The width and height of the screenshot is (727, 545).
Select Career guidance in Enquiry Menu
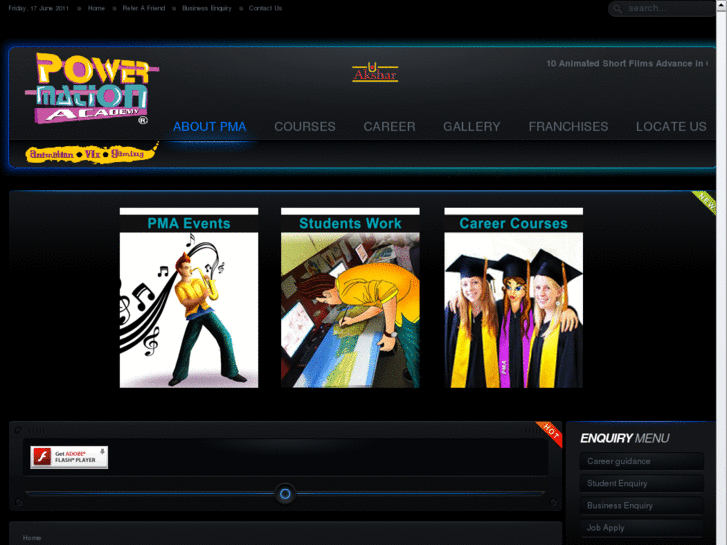click(x=642, y=461)
